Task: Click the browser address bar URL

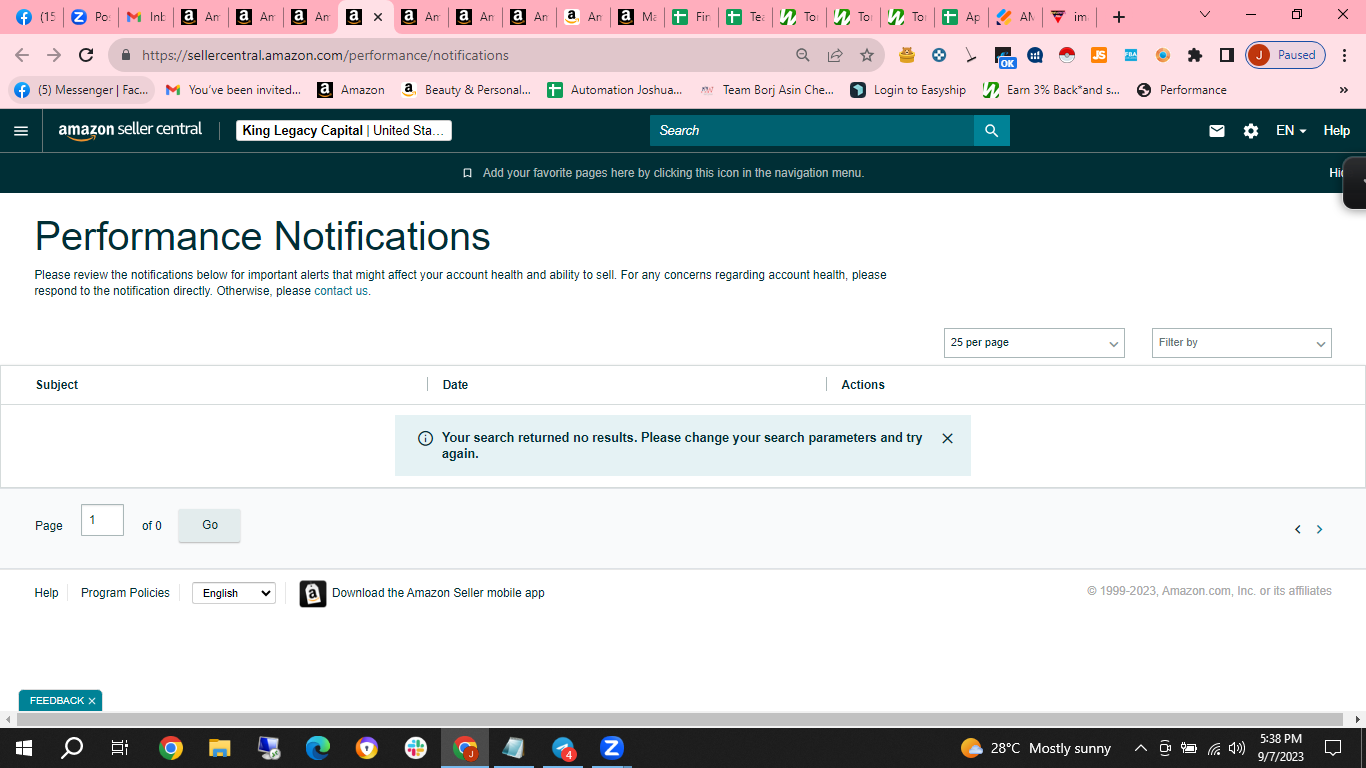Action: tap(325, 55)
